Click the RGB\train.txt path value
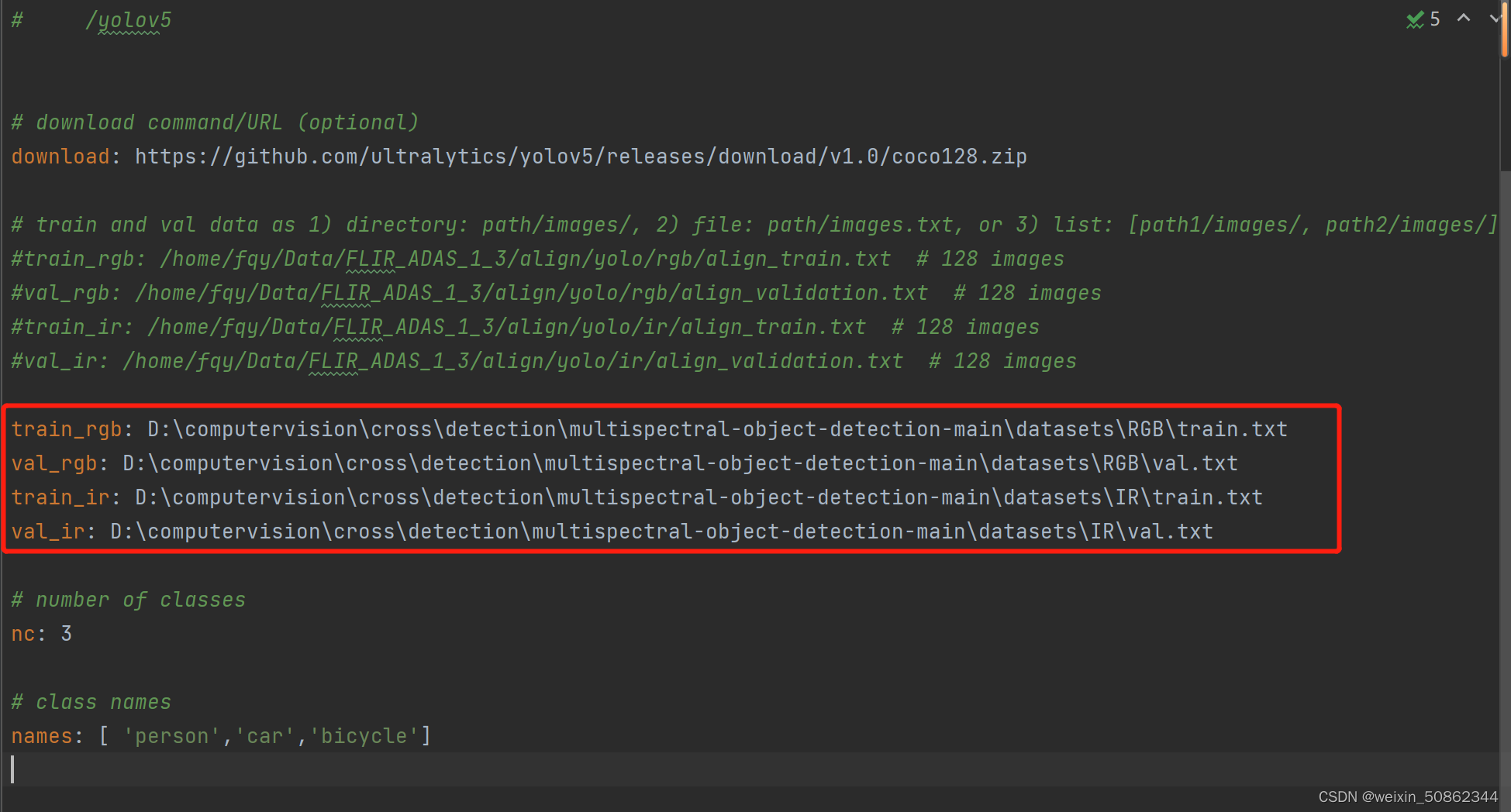The height and width of the screenshot is (812, 1511). pyautogui.click(x=717, y=429)
